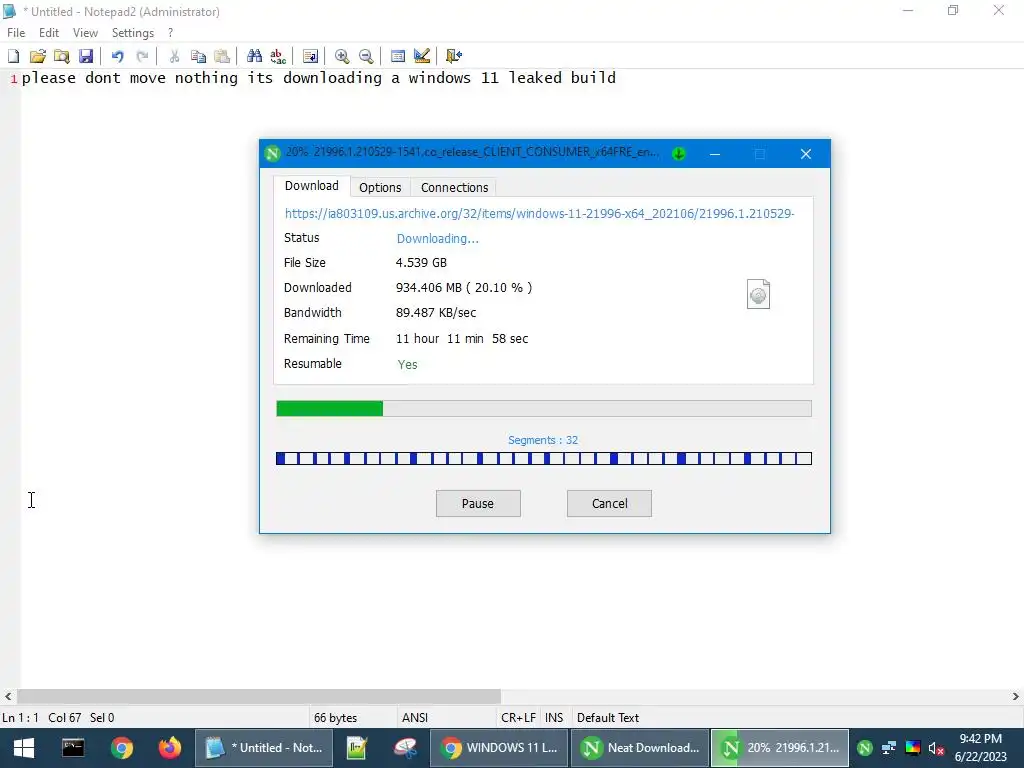Switch to the Connections tab
Screen dimensions: 1024x768
click(x=455, y=187)
